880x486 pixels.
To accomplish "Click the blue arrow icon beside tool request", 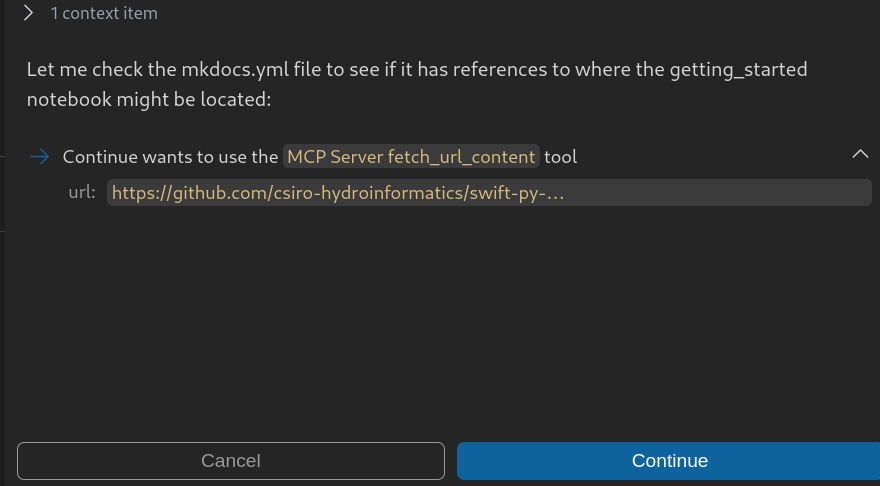I will pyautogui.click(x=40, y=156).
